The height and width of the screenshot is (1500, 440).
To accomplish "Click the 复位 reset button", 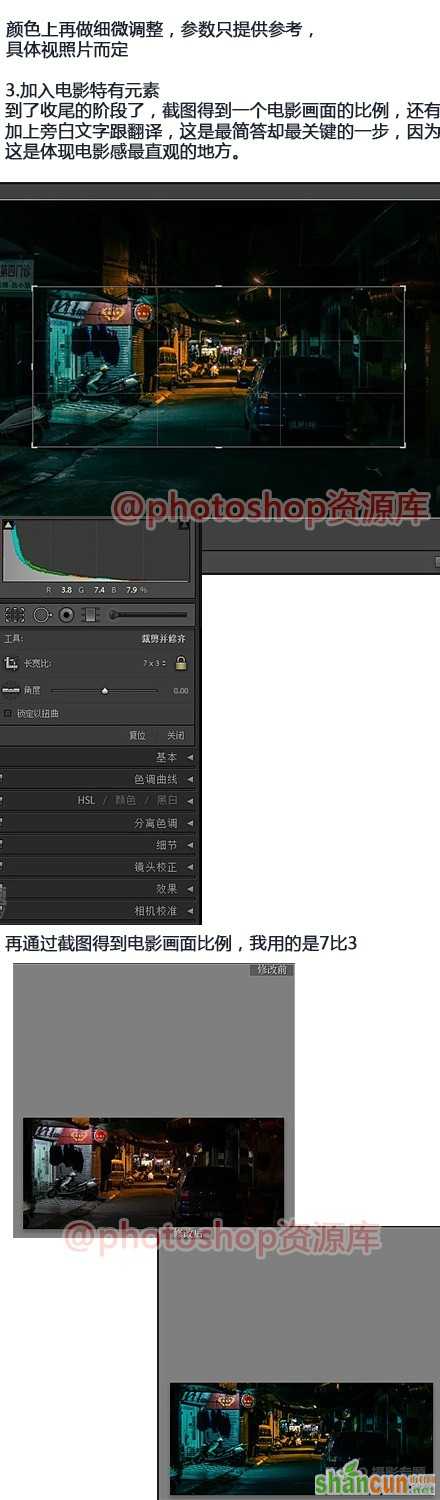I will click(x=137, y=735).
